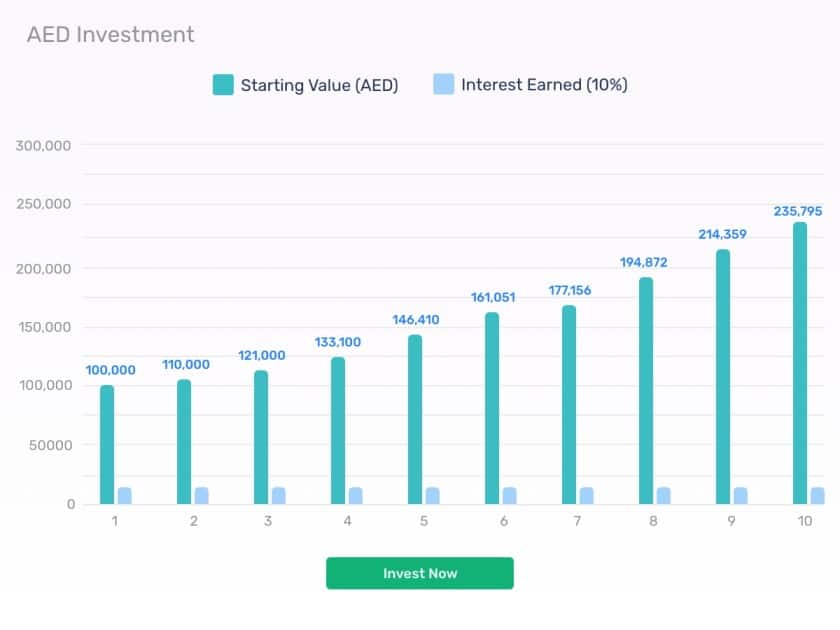Viewport: 840px width, 630px height.
Task: Click the light blue interest bar for year 5
Action: point(432,496)
